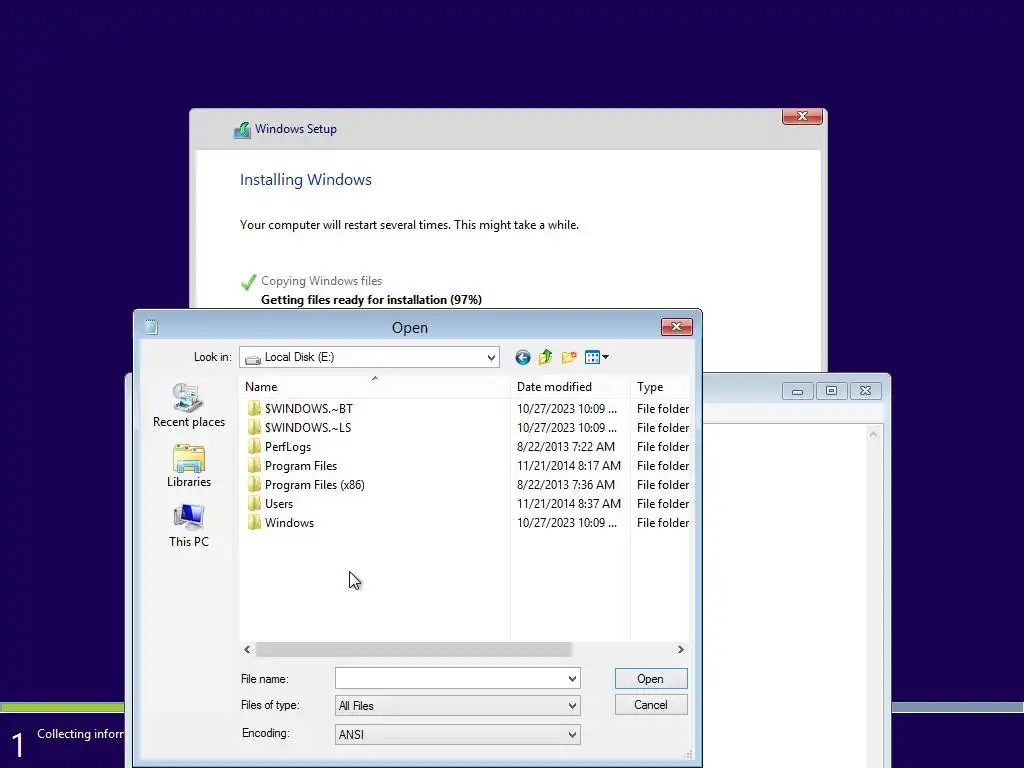Click the Cancel button
Screen dimensions: 1024x768
point(651,705)
